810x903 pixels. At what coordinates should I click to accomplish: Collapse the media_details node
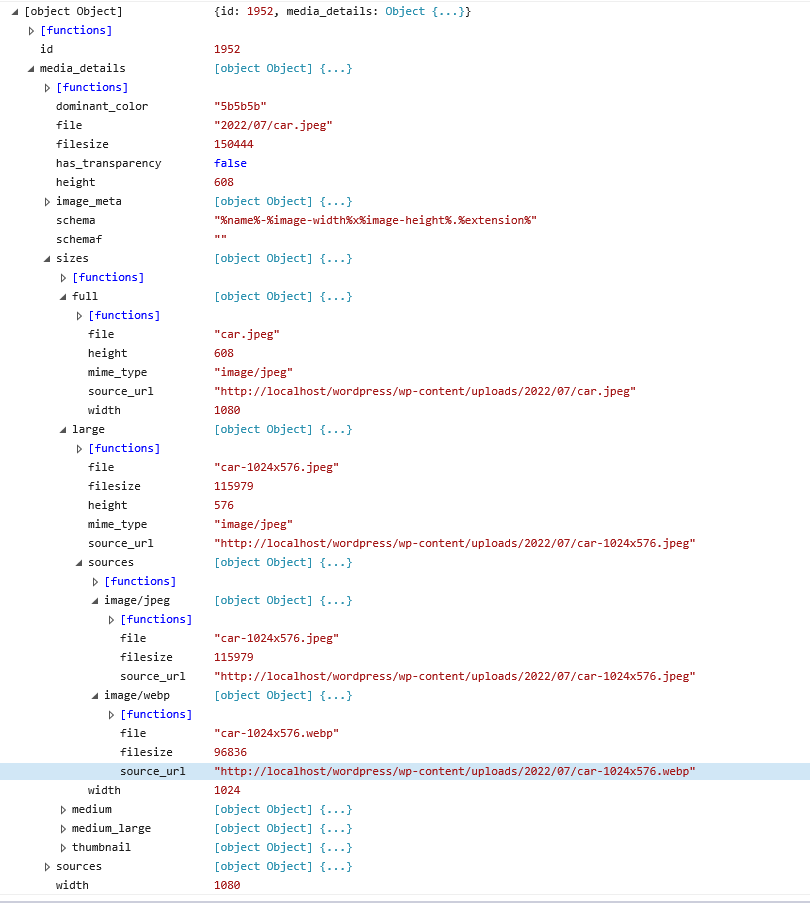tap(31, 69)
